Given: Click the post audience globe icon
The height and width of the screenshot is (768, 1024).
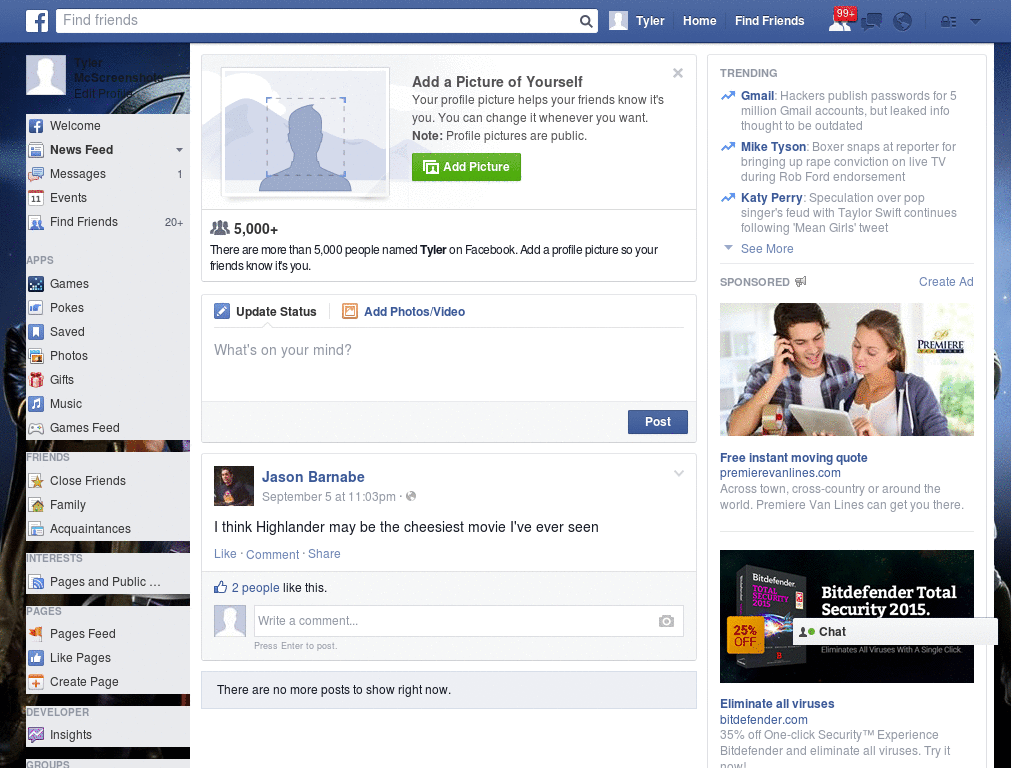Looking at the screenshot, I should [x=411, y=496].
